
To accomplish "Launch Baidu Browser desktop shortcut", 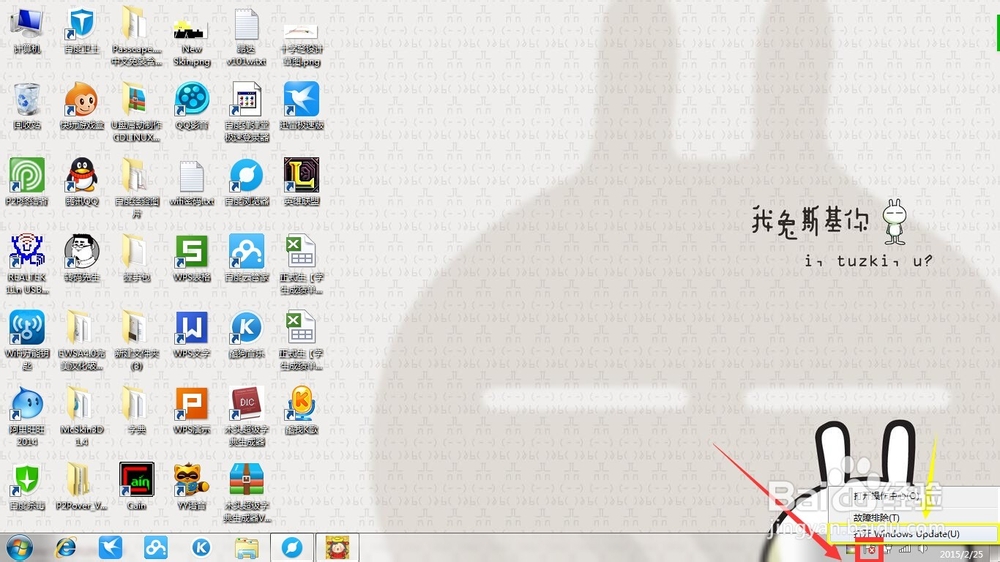I will pyautogui.click(x=246, y=182).
